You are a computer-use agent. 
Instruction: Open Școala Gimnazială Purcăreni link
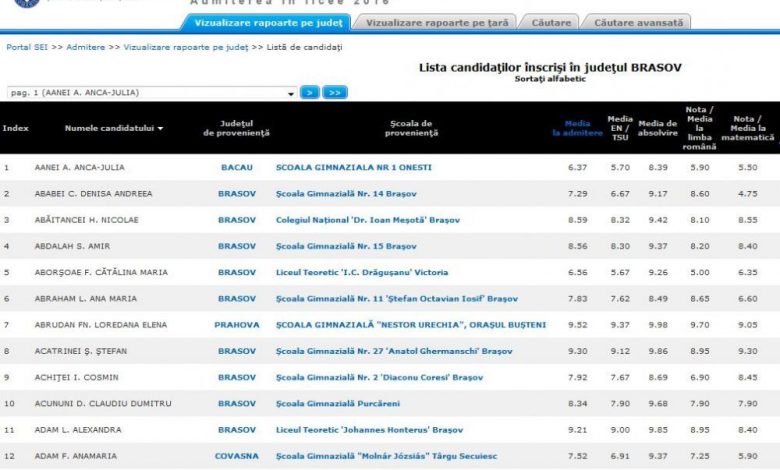click(x=338, y=404)
